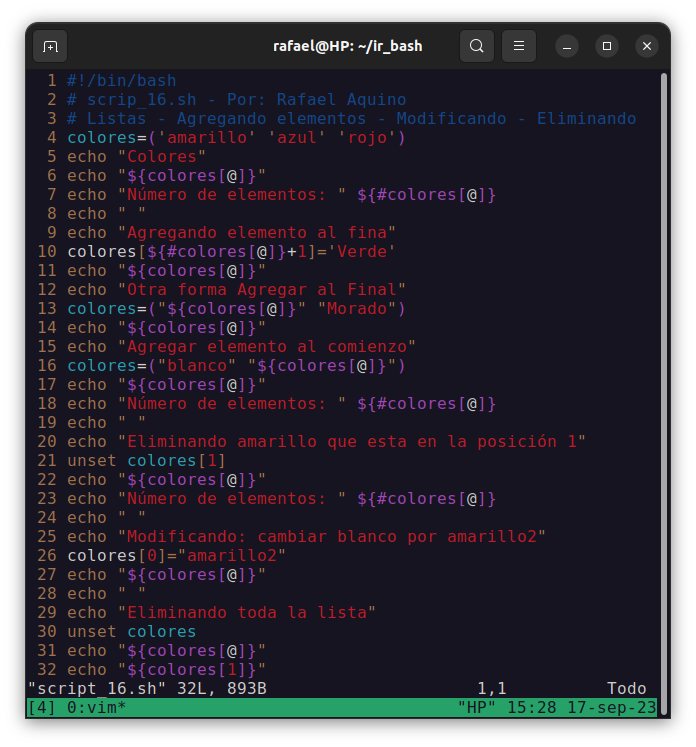The width and height of the screenshot is (696, 747).
Task: Click tmux session indicator [4]
Action: coord(42,708)
